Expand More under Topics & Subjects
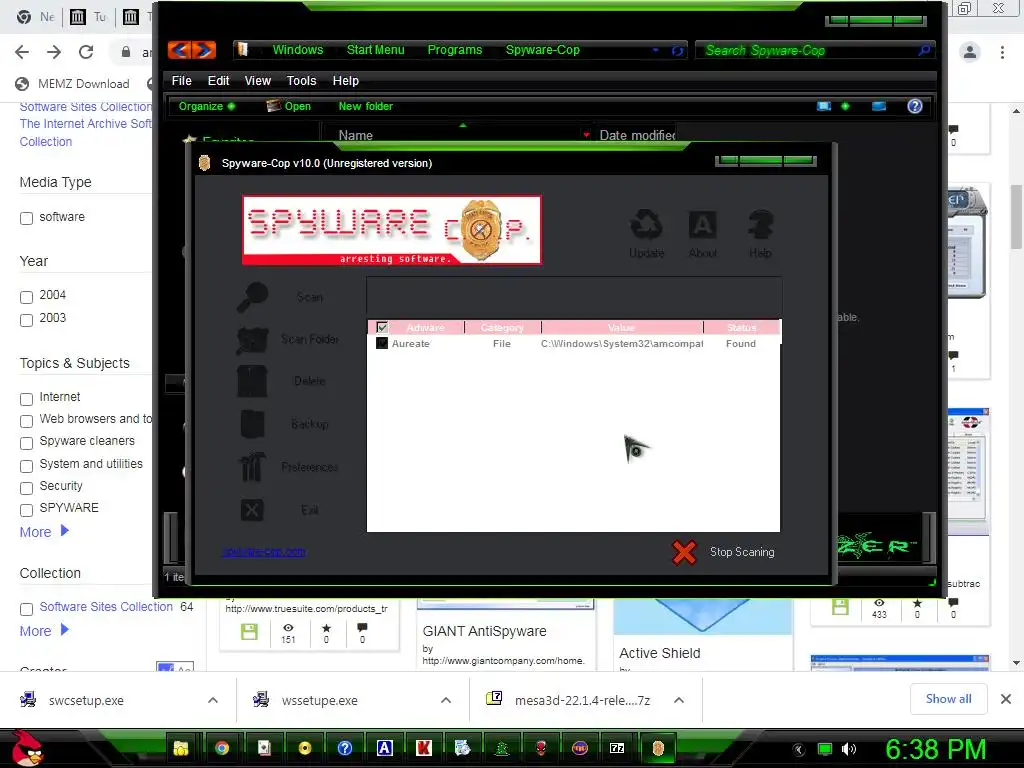Viewport: 1024px width, 768px height. (44, 532)
